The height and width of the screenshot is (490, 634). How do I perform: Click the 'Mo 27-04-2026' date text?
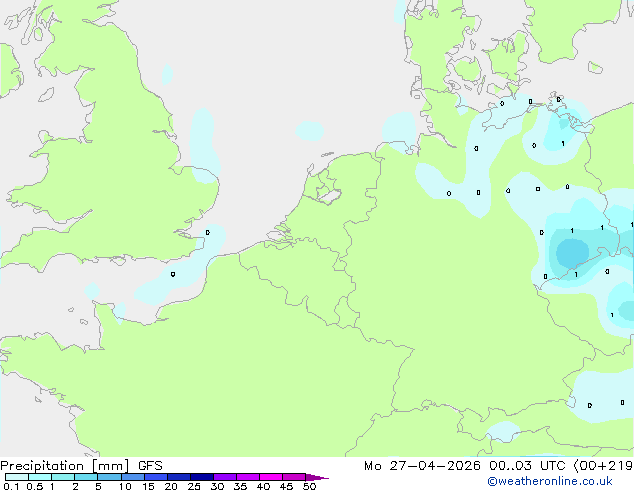[422, 466]
